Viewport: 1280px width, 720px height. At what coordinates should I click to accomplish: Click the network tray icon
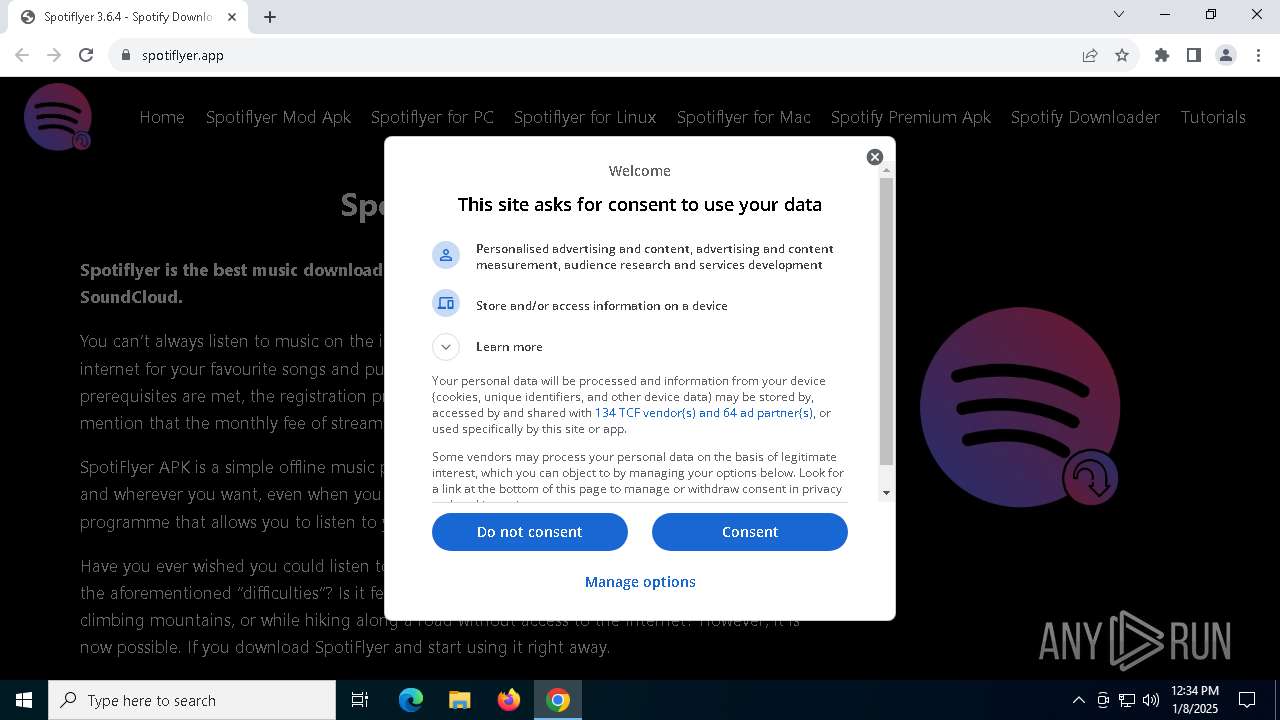click(1127, 700)
